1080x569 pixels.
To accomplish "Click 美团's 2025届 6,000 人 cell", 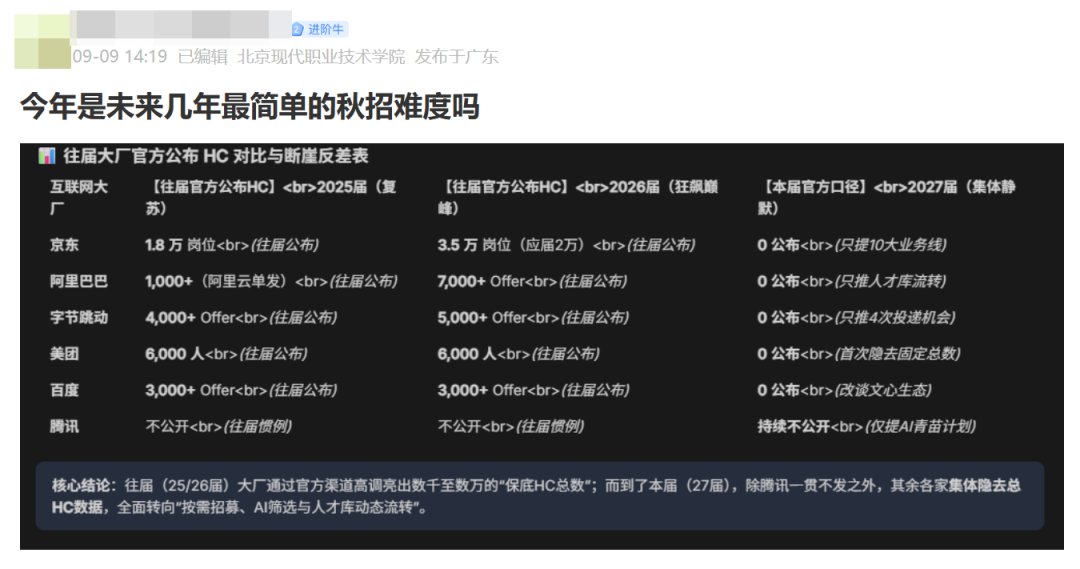I will pyautogui.click(x=226, y=354).
